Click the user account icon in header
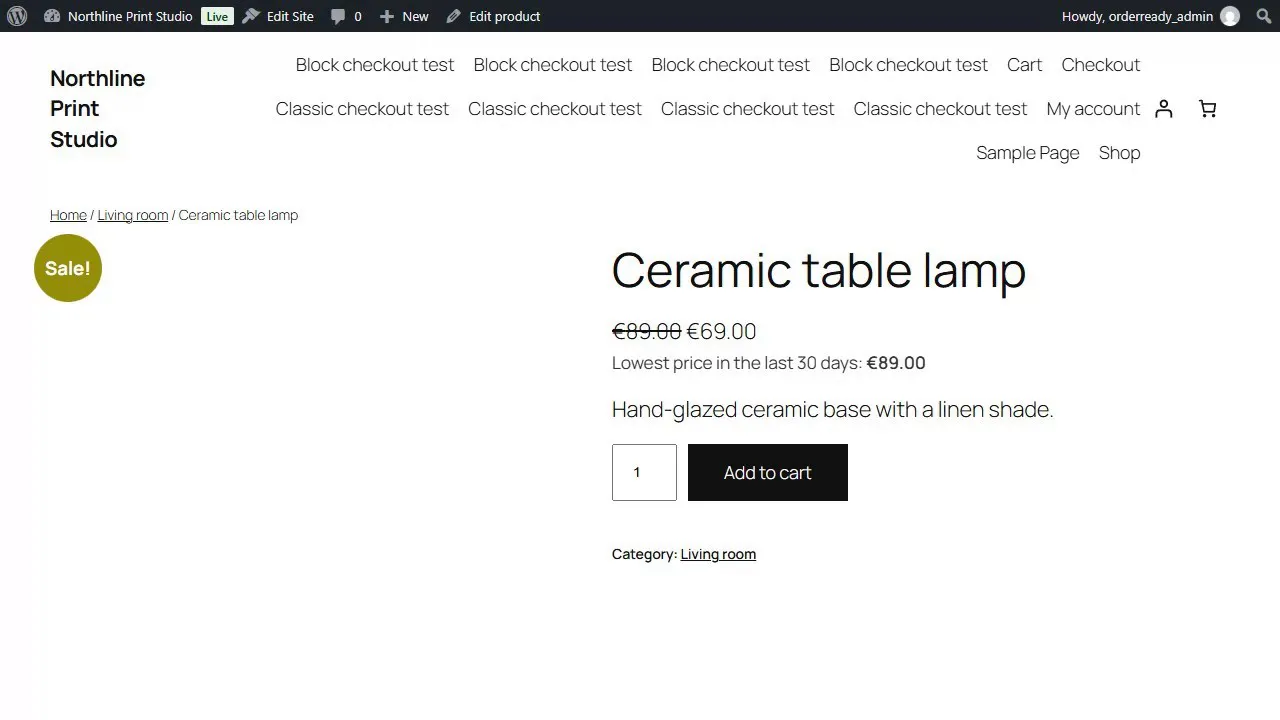This screenshot has height=720, width=1280. 1163,109
